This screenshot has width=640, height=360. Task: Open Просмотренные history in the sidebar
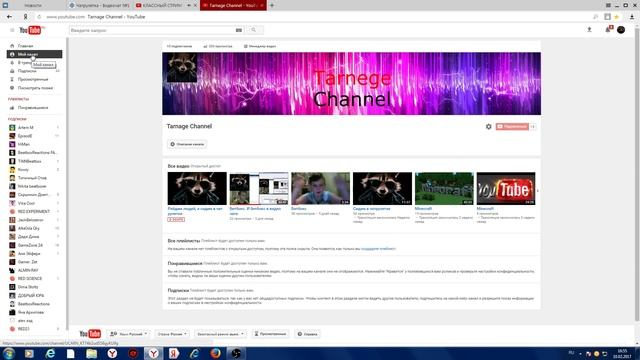(x=34, y=79)
